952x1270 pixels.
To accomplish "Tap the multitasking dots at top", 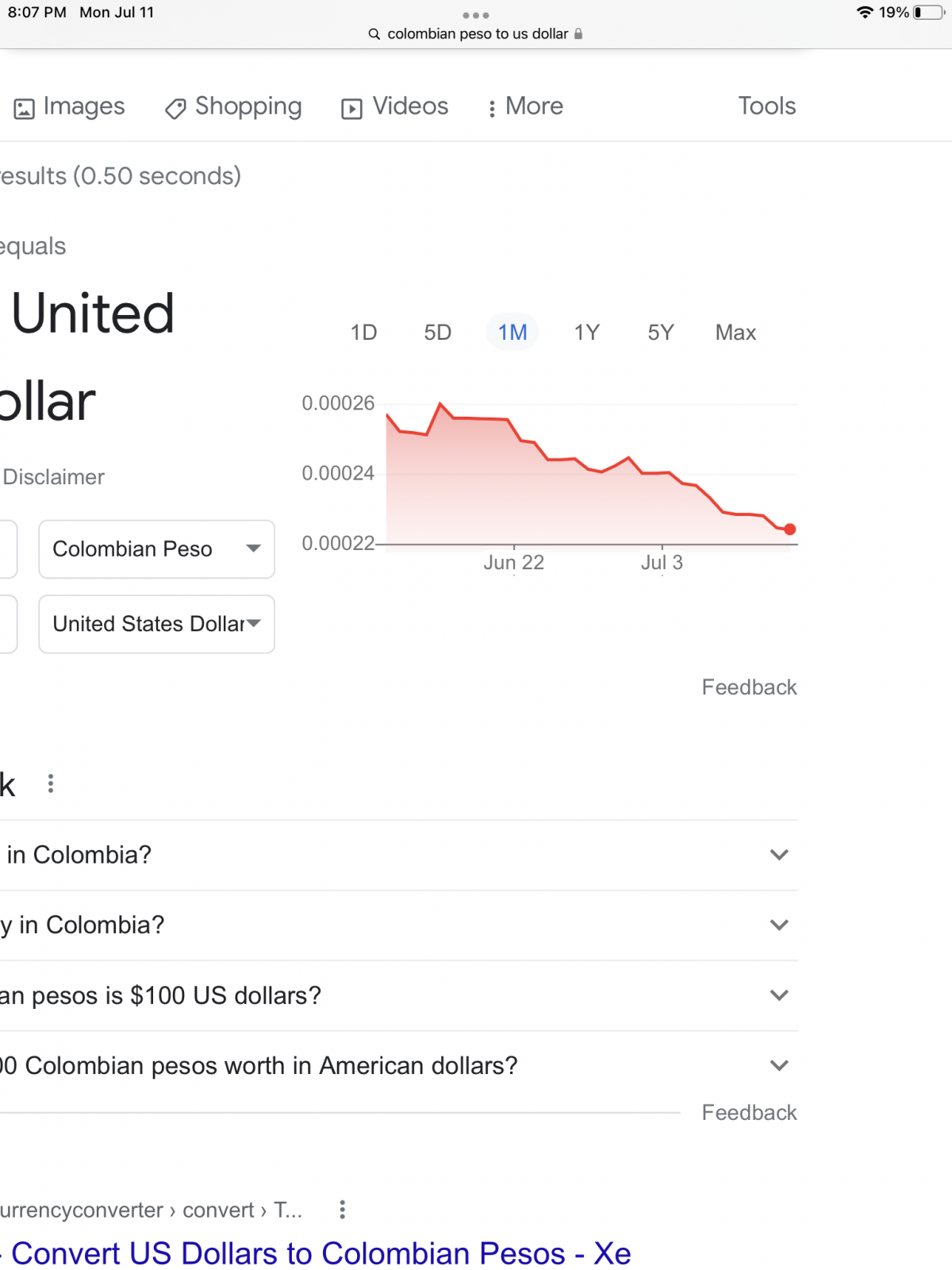I will click(476, 15).
